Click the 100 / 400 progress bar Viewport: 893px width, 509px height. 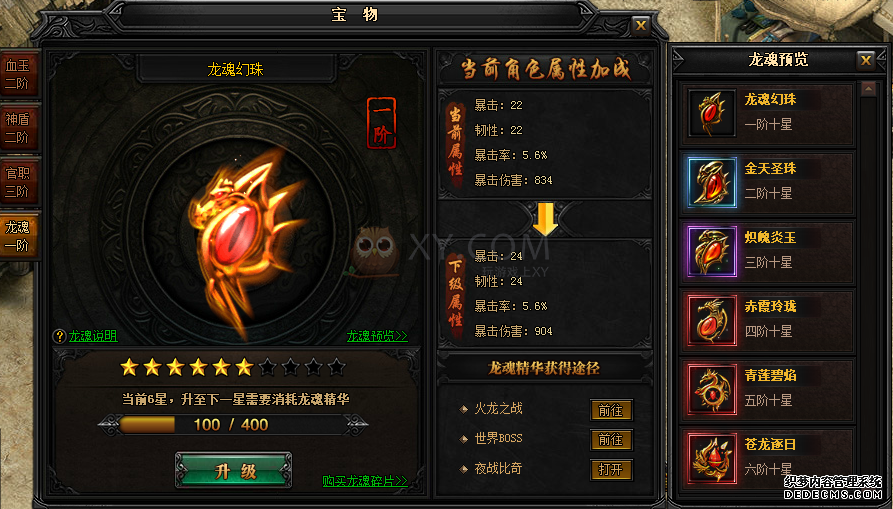click(x=233, y=425)
